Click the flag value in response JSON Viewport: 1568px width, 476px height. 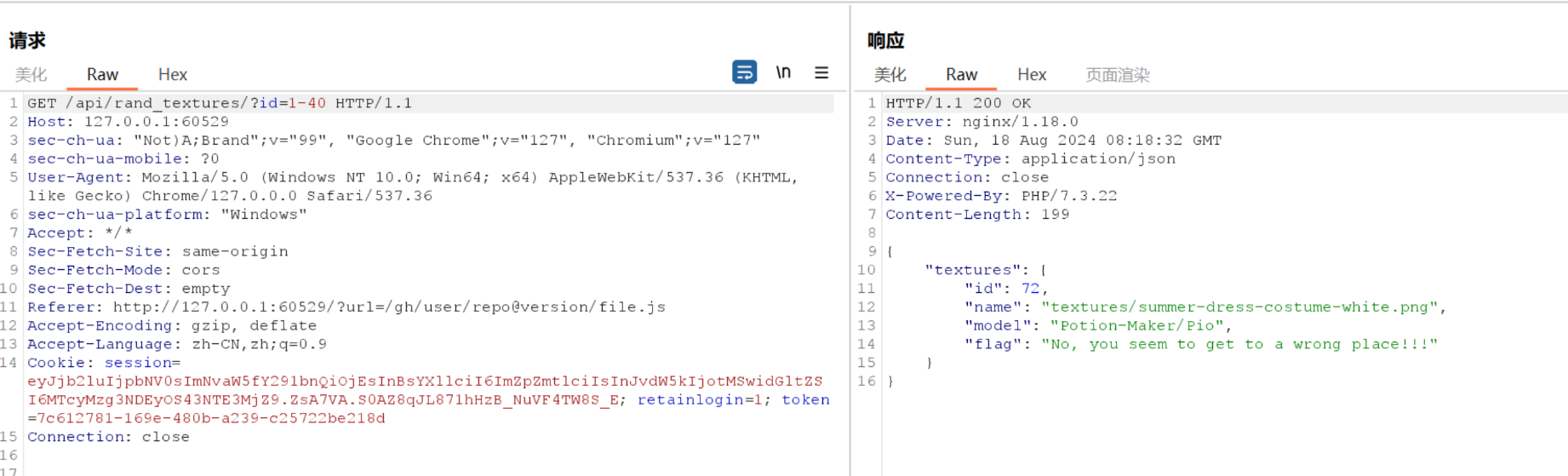[x=1239, y=345]
